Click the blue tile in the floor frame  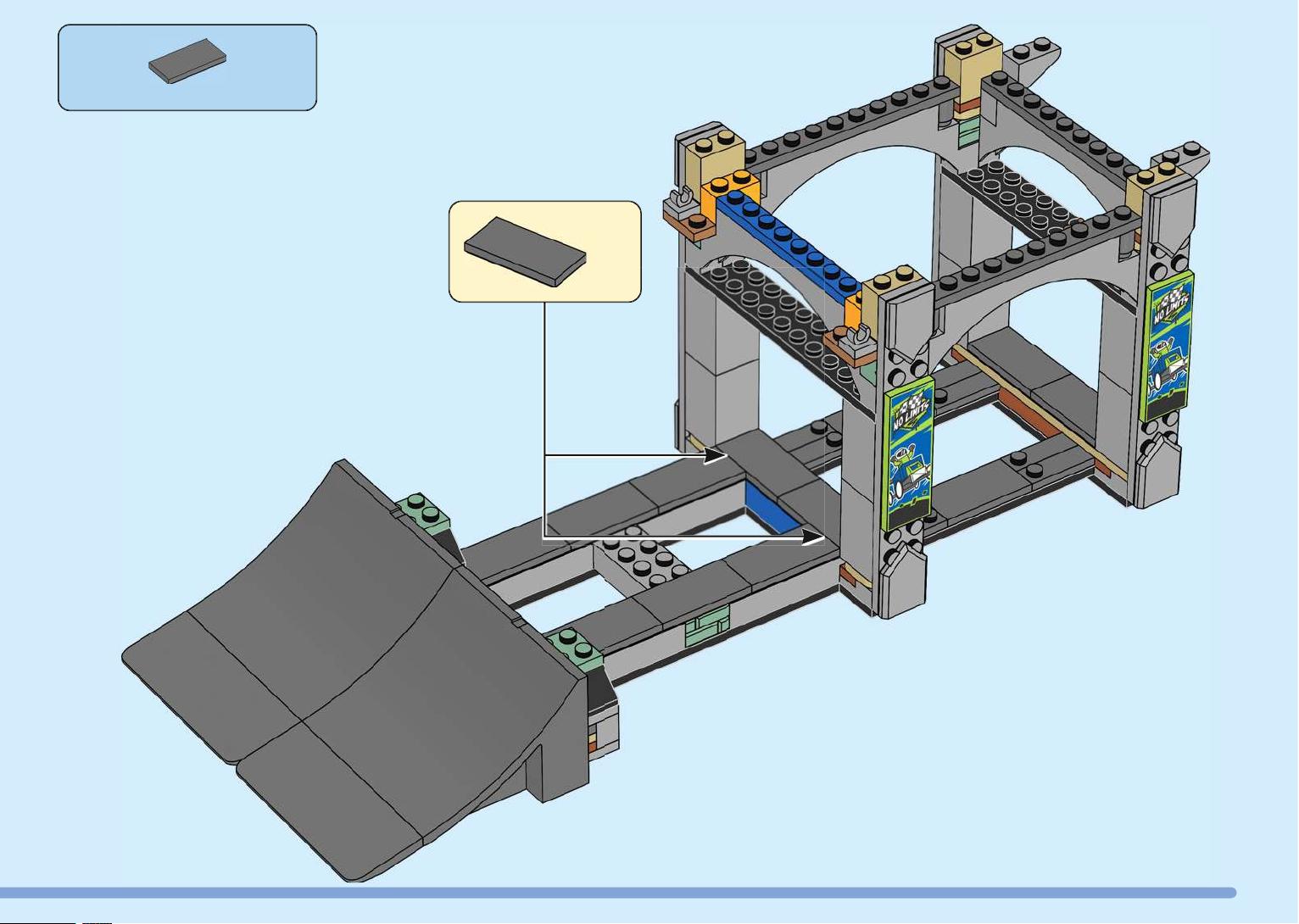[x=772, y=508]
